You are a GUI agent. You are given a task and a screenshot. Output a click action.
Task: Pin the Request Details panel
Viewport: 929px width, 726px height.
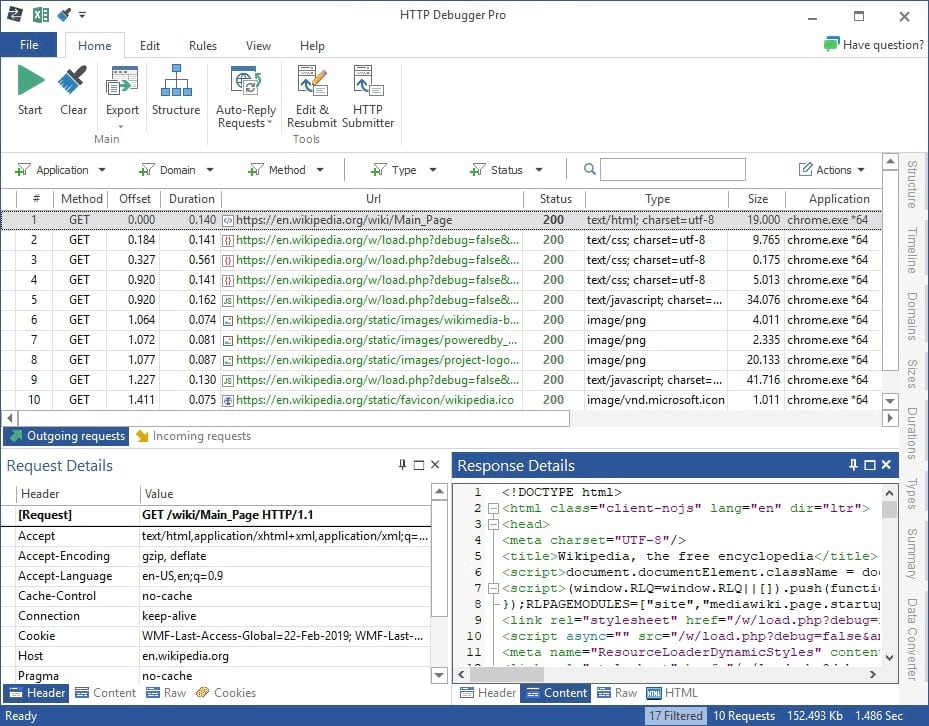point(403,465)
